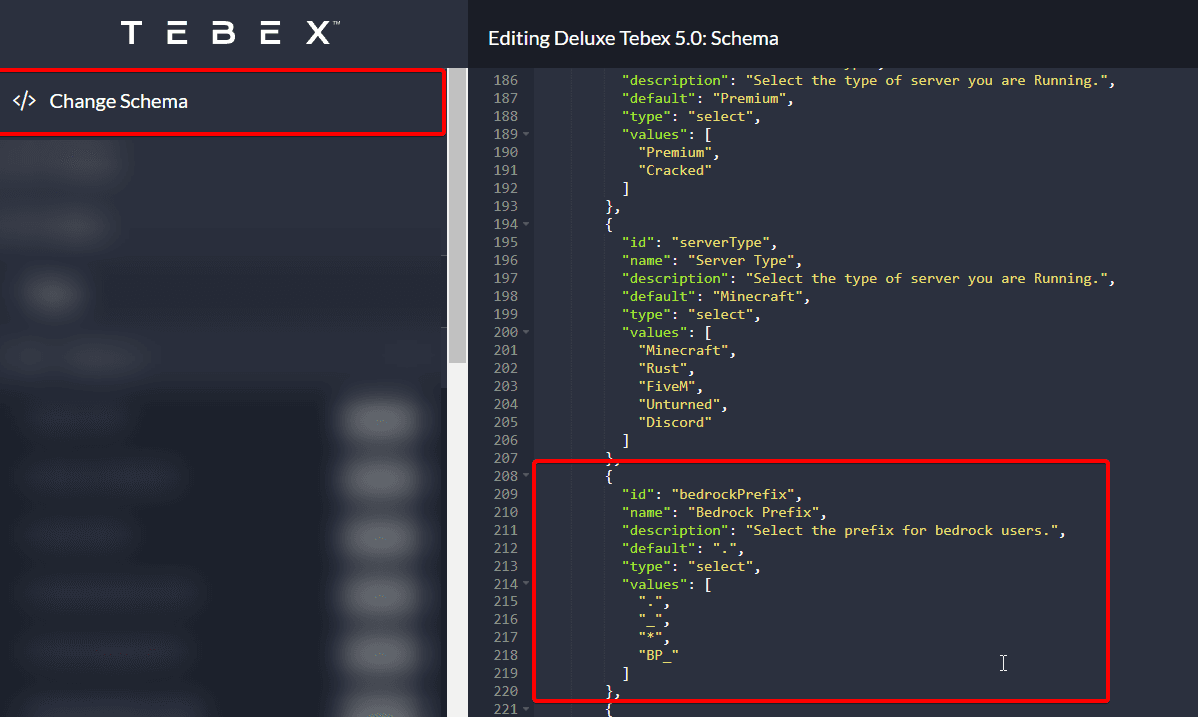Click the "BP_" value on line 218
Viewport: 1198px width, 717px height.
(659, 655)
